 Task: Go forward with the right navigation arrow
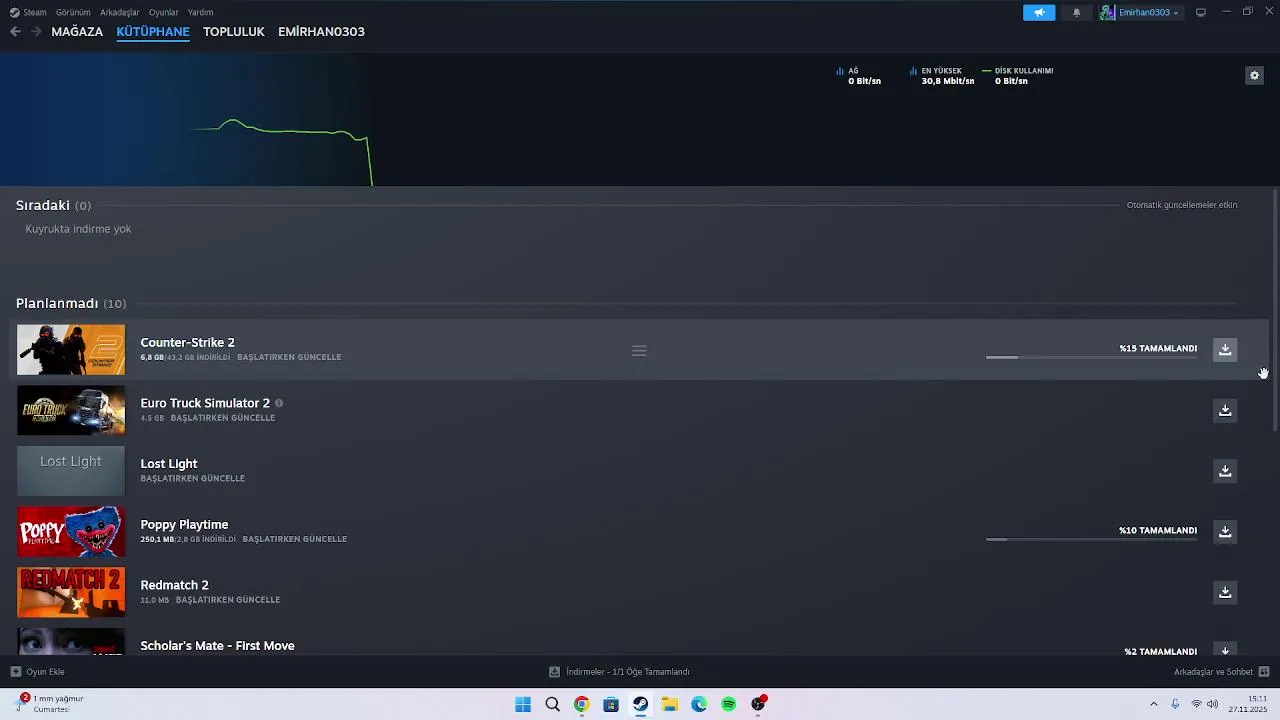36,31
